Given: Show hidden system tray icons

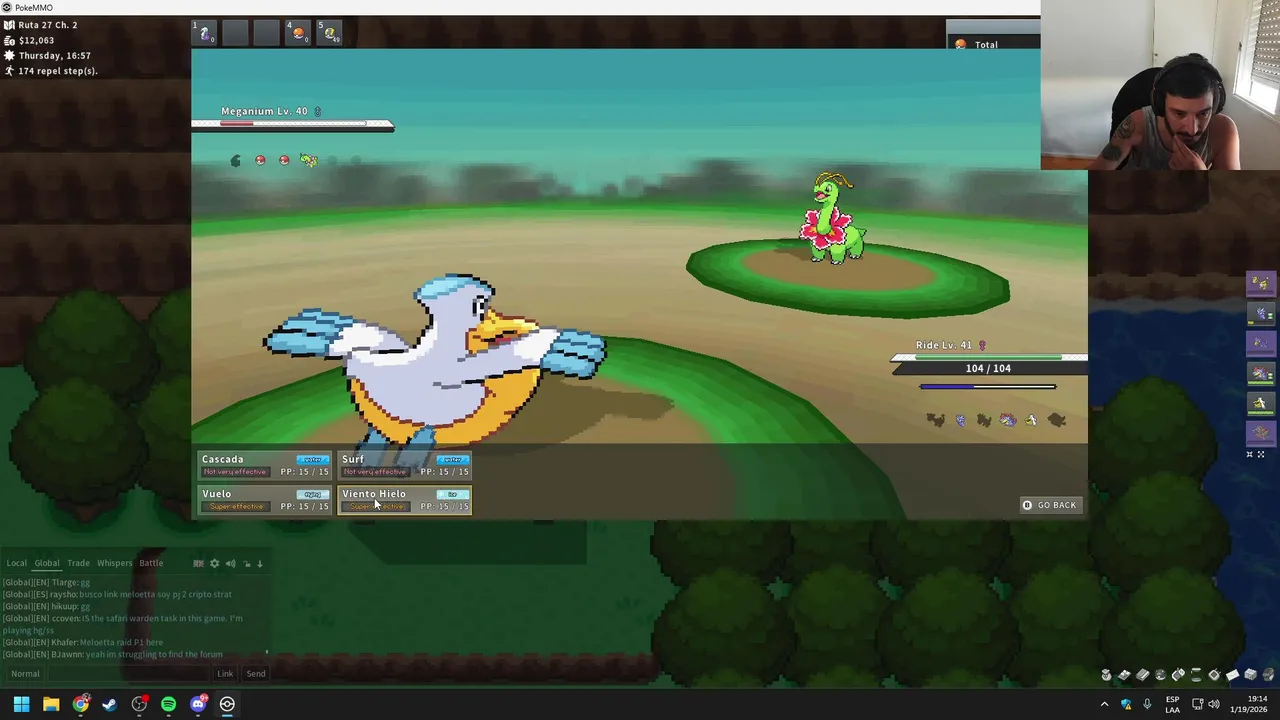Looking at the screenshot, I should (x=1104, y=704).
